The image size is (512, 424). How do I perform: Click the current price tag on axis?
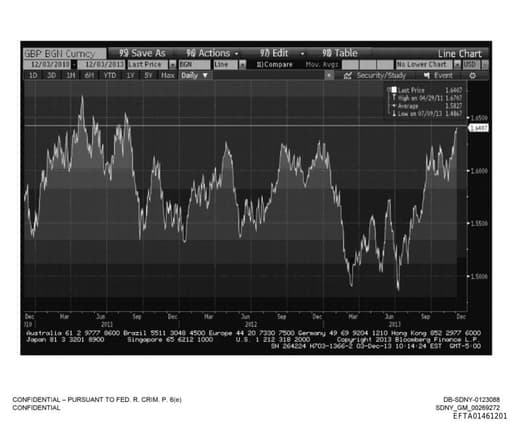479,128
